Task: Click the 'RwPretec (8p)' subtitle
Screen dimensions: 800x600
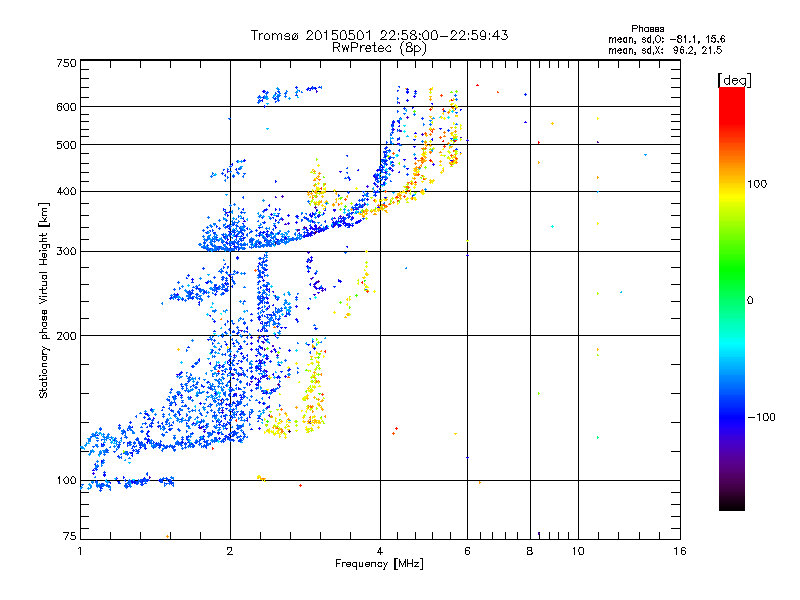Action: pyautogui.click(x=379, y=48)
